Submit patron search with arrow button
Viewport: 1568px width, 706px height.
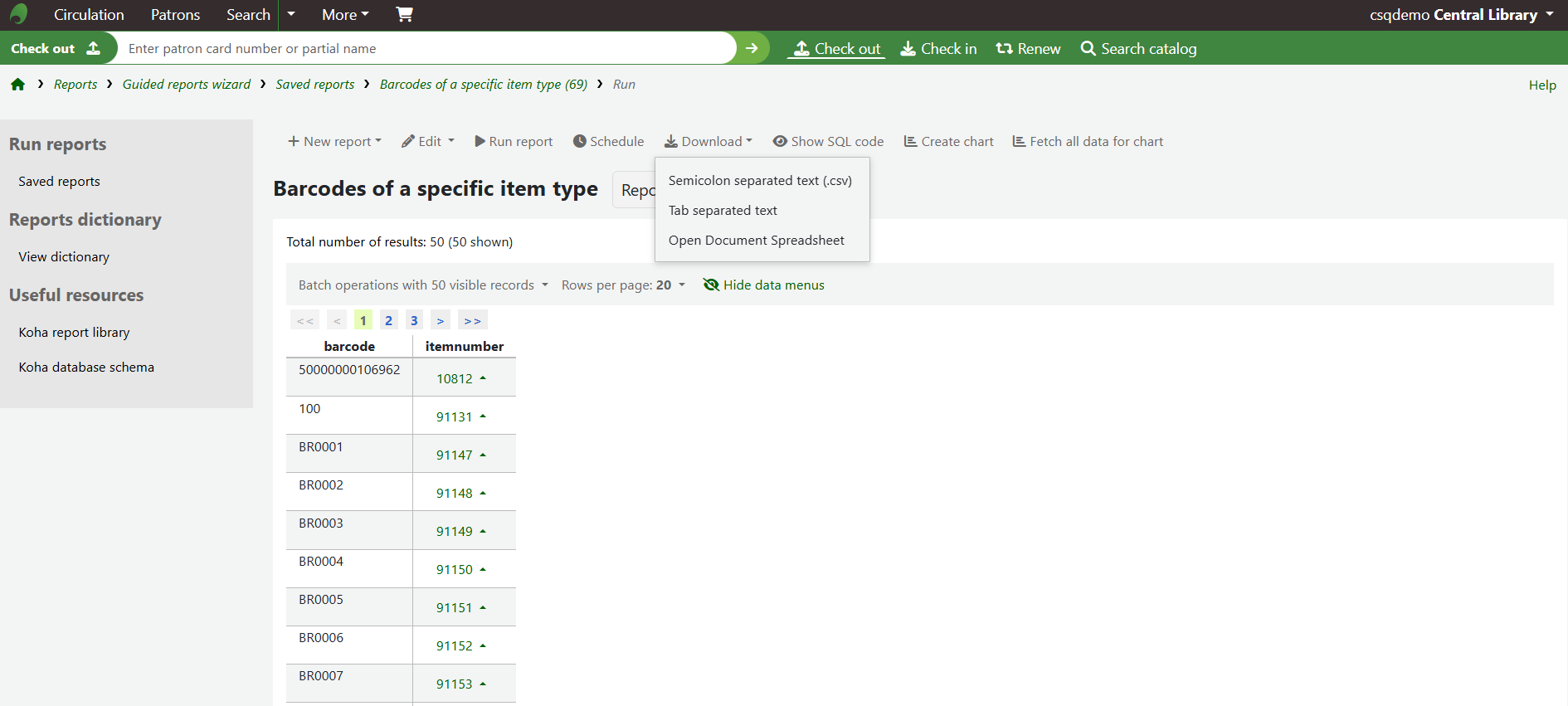pos(752,48)
